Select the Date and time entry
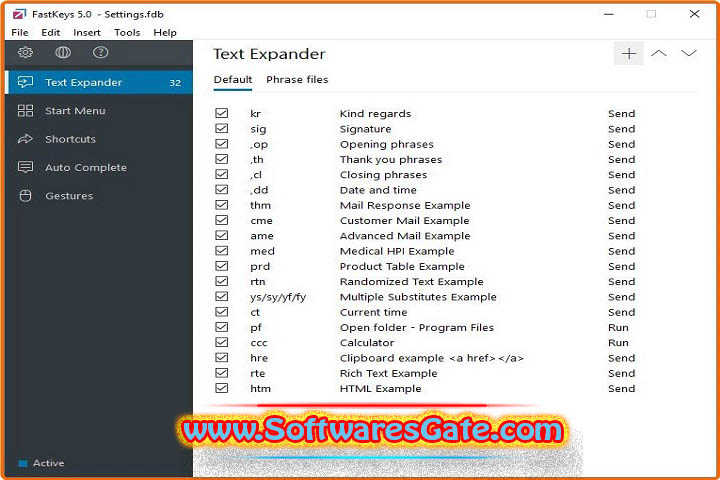Image resolution: width=720 pixels, height=480 pixels. click(x=378, y=190)
